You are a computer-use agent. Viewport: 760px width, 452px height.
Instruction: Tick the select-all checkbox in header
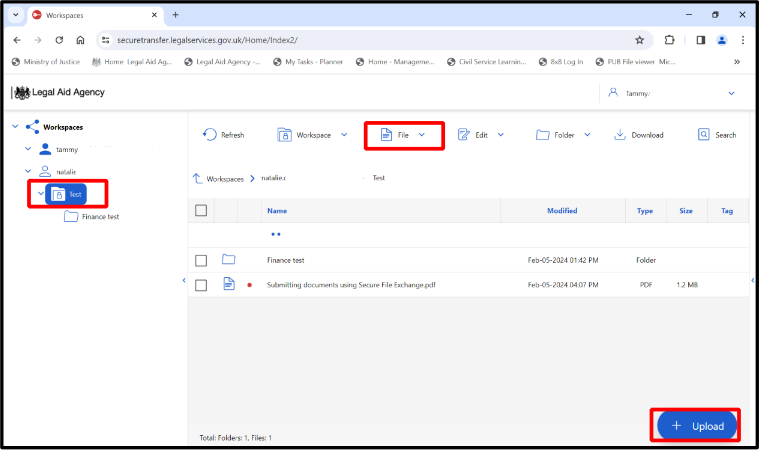(201, 211)
